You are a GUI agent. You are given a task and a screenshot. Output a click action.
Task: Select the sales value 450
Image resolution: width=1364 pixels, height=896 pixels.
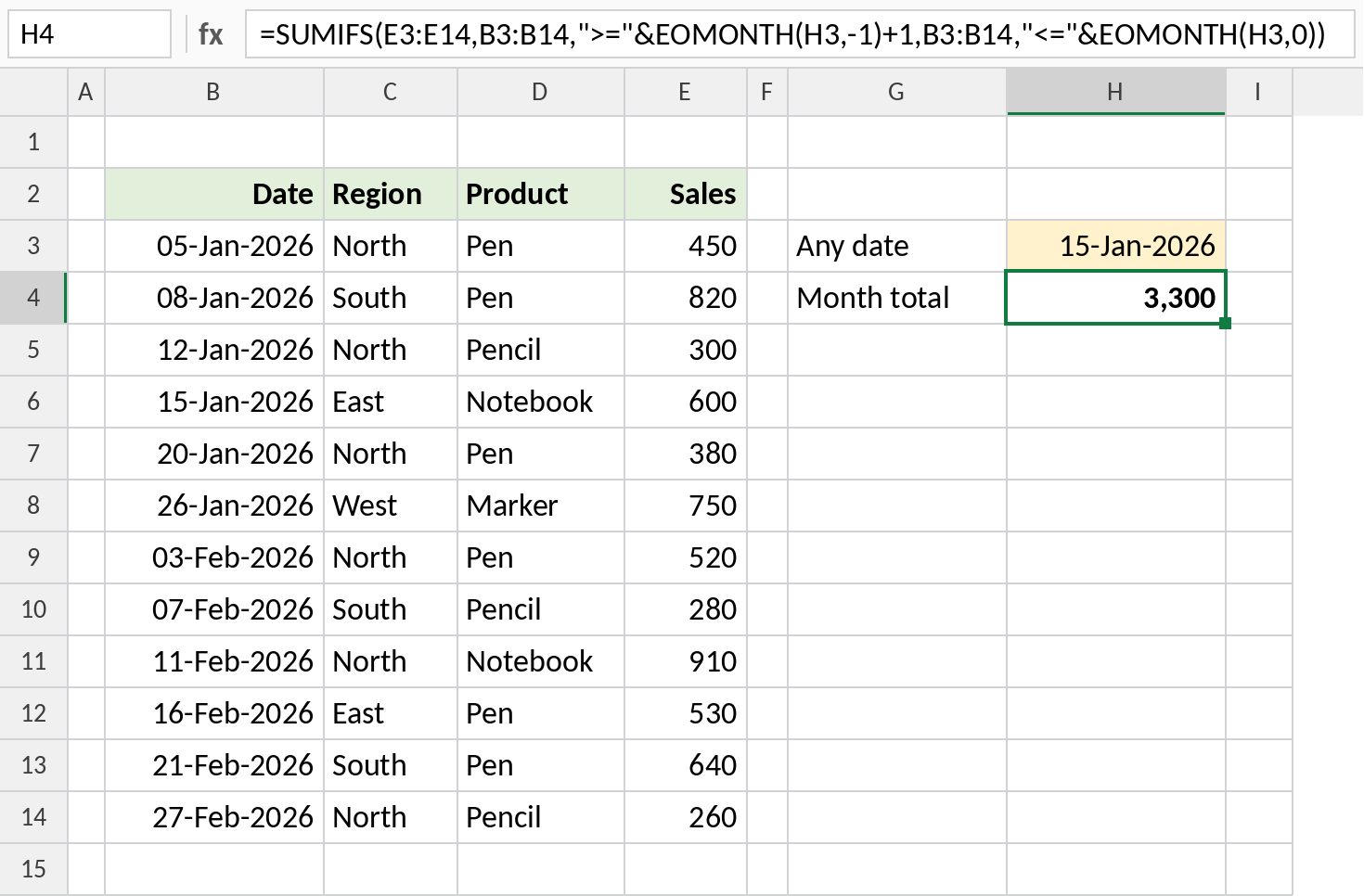coord(686,246)
